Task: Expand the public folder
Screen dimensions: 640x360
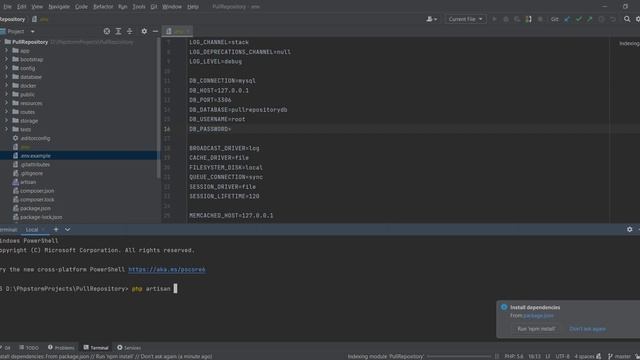Action: click(6, 94)
